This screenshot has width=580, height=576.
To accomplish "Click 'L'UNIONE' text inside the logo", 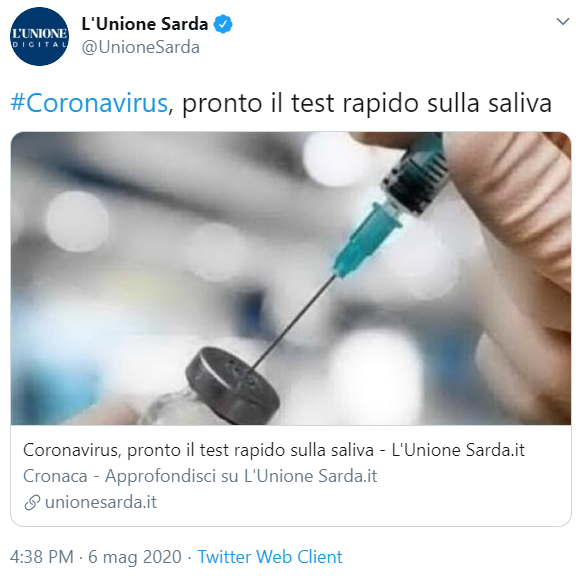I will 39,34.
